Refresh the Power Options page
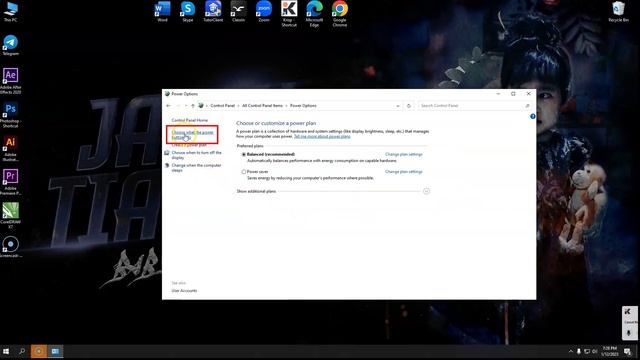Viewport: 640px width, 360px height. pos(409,106)
